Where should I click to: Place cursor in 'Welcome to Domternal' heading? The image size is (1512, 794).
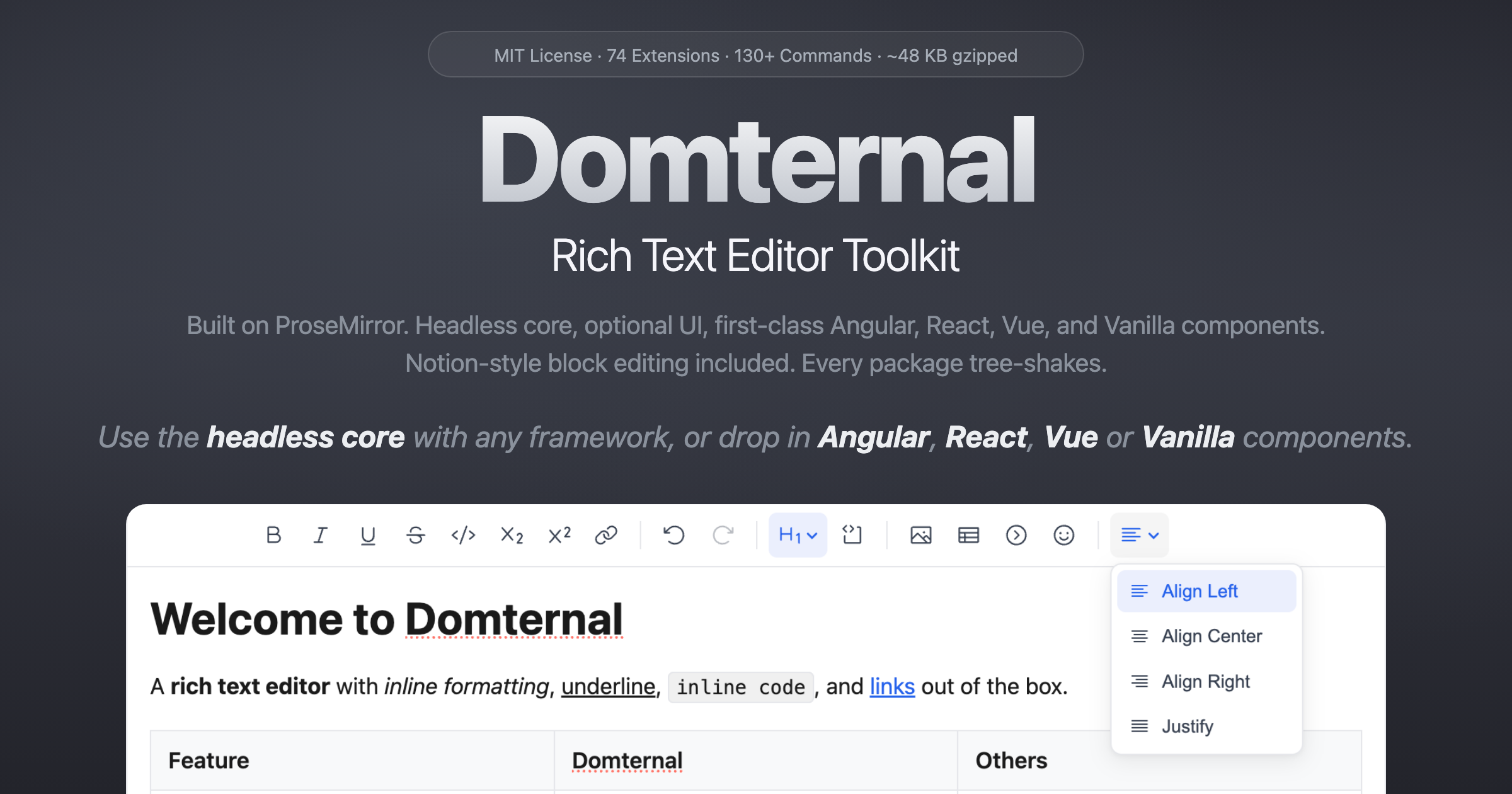point(386,619)
